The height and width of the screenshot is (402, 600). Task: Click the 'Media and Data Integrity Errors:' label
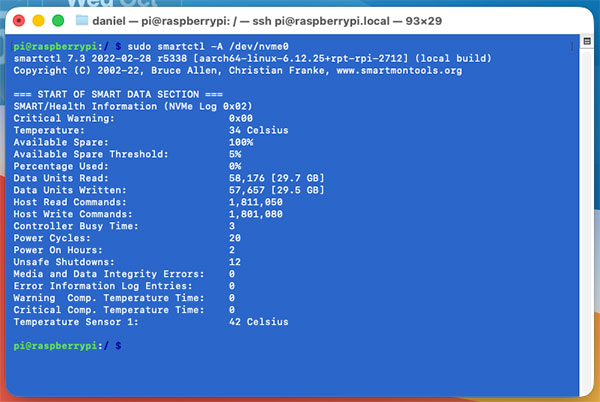pos(109,274)
